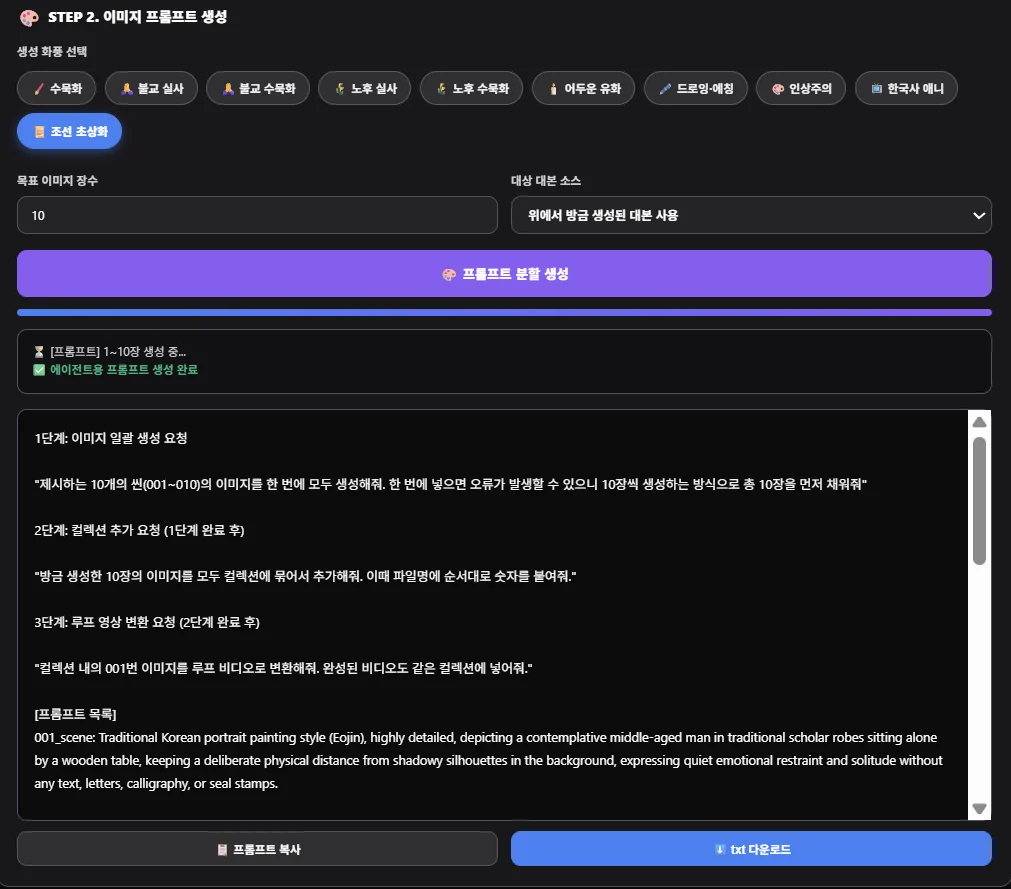This screenshot has height=889, width=1011.
Task: Click the palette icon on the generate button
Action: (449, 275)
